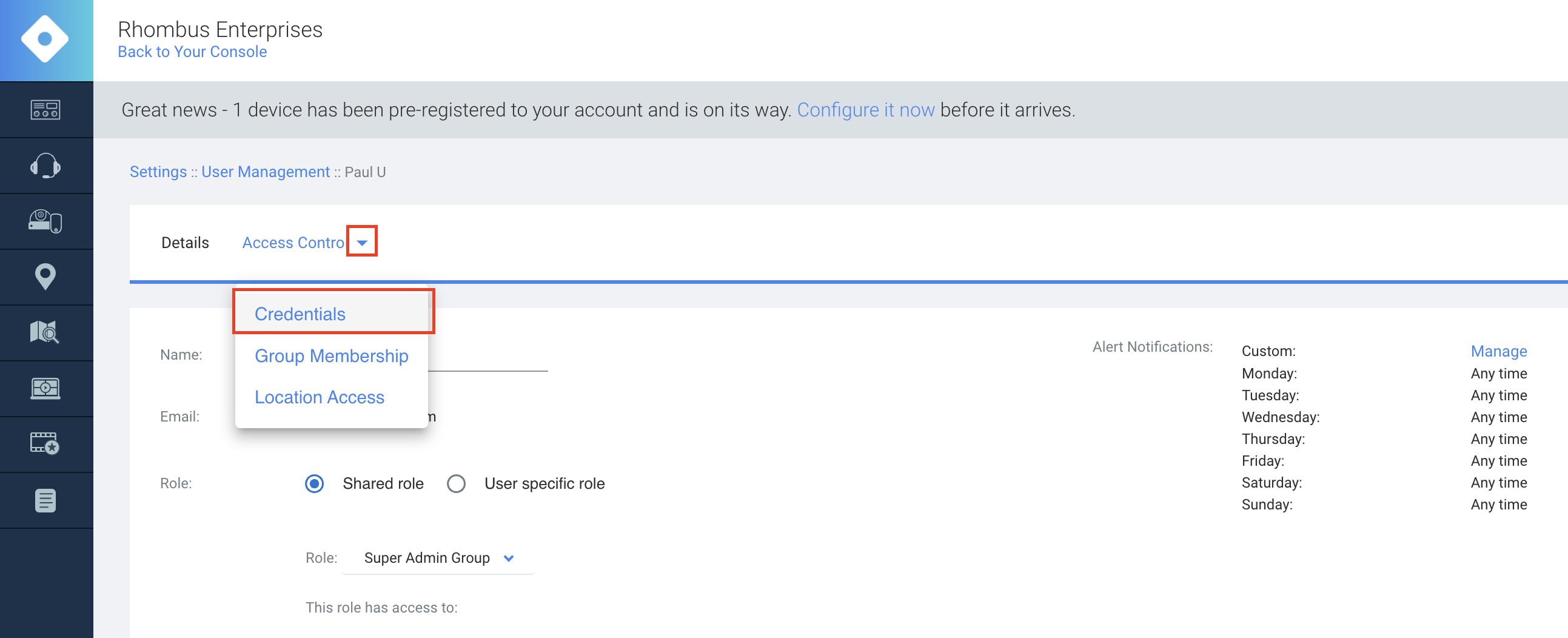Select the User specific role option

[x=456, y=483]
